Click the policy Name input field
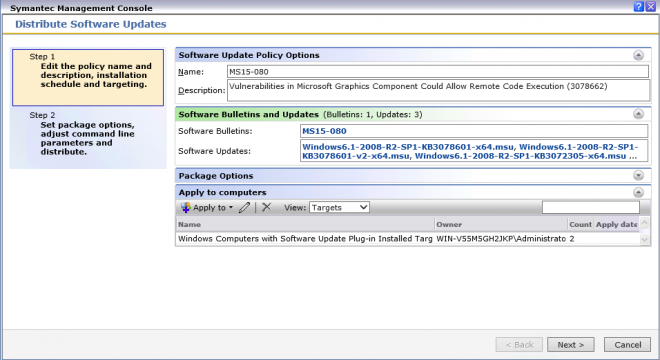This screenshot has height=360, width=660. [438, 72]
